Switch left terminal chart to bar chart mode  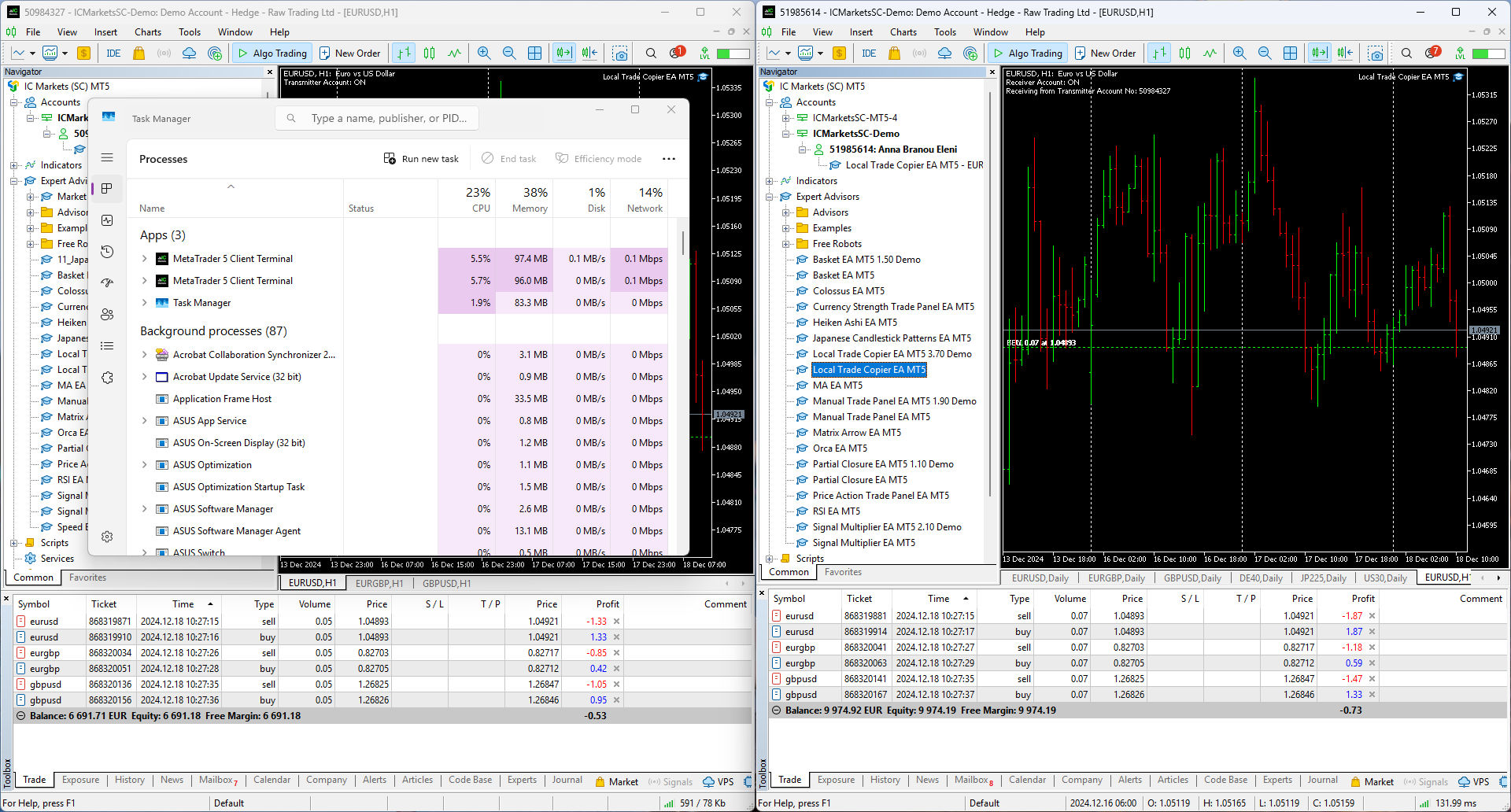(x=404, y=54)
